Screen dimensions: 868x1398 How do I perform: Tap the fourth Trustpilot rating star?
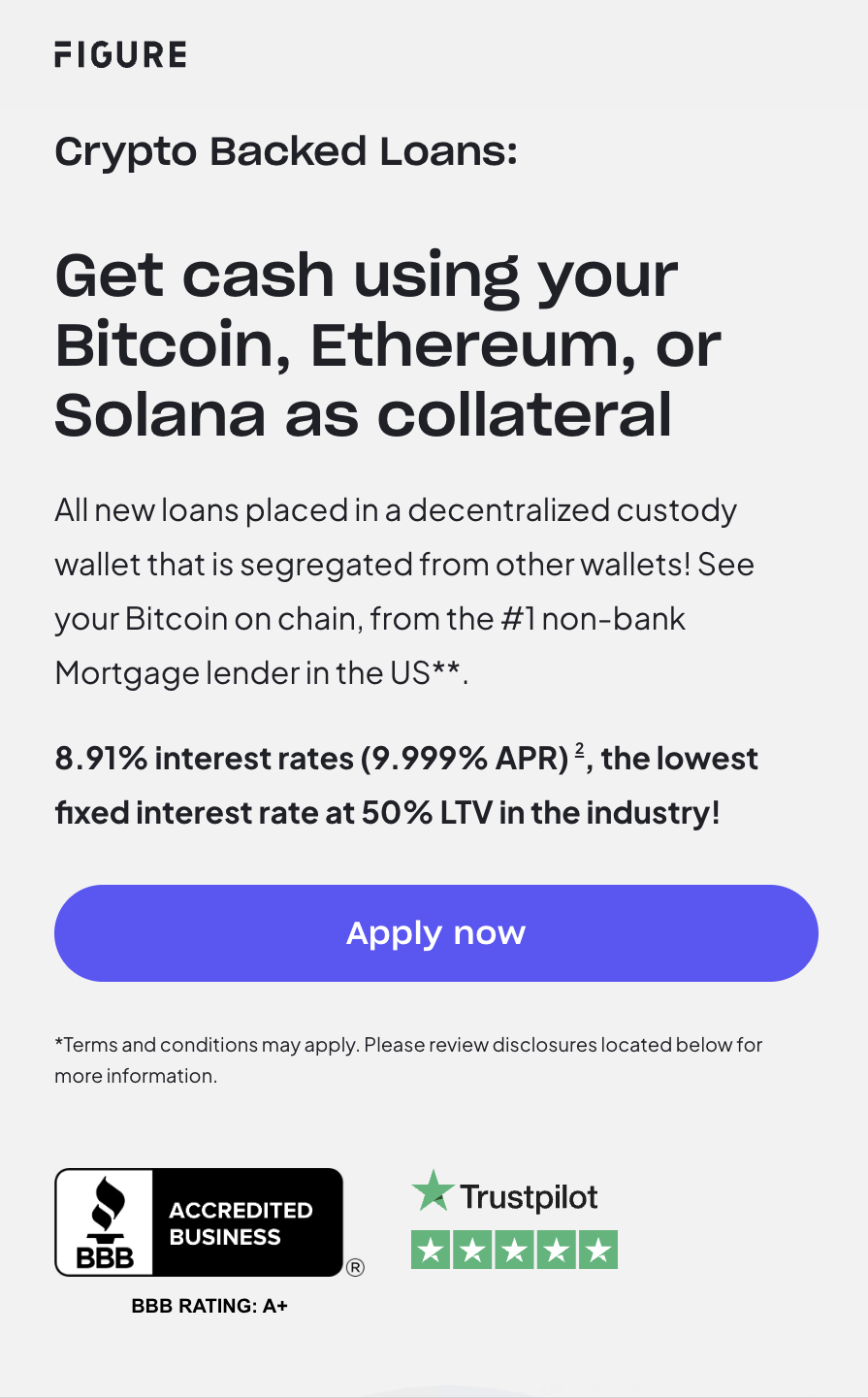point(556,1251)
